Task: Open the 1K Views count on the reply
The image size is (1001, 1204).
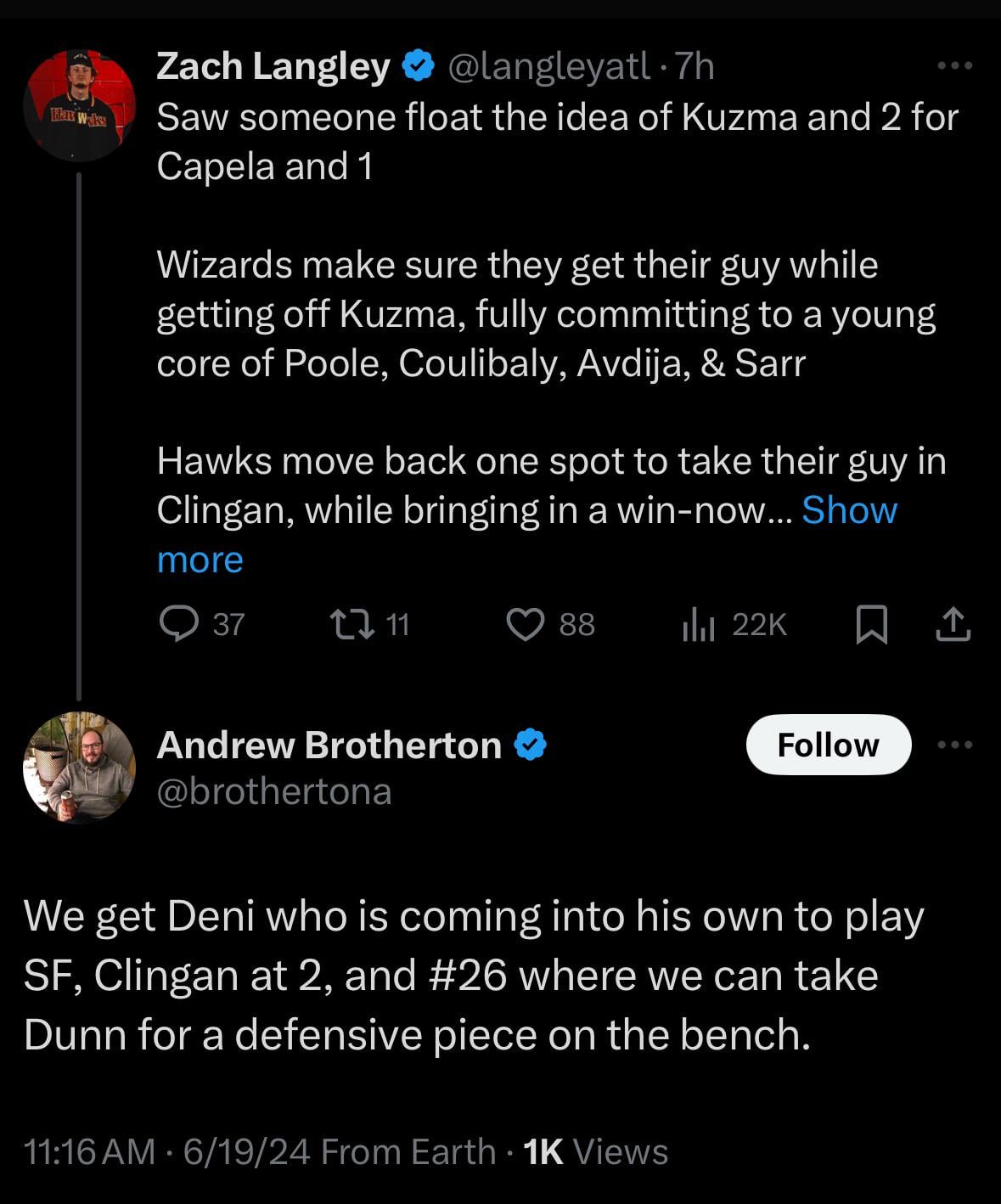Action: pyautogui.click(x=596, y=1152)
